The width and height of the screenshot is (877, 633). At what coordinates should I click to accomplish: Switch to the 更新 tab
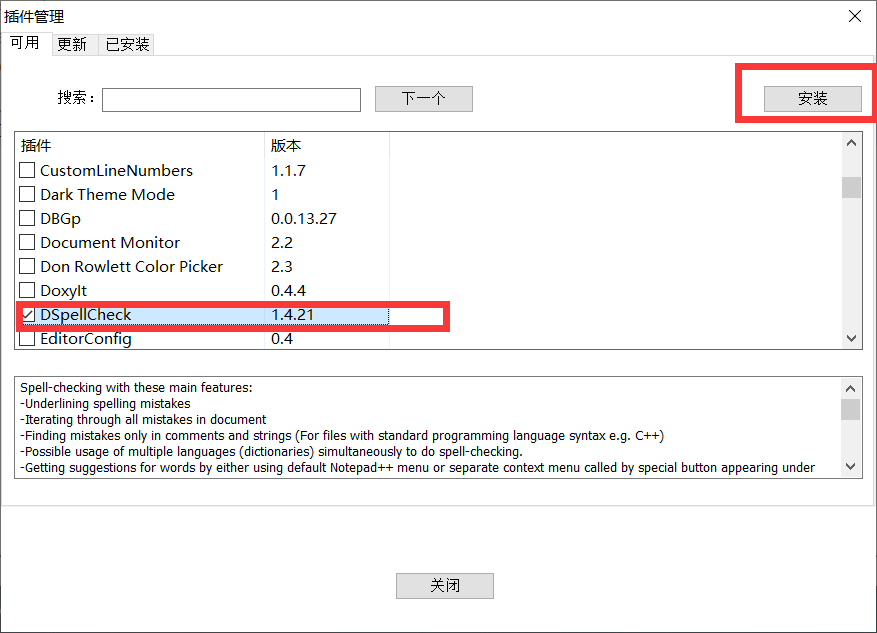coord(73,44)
